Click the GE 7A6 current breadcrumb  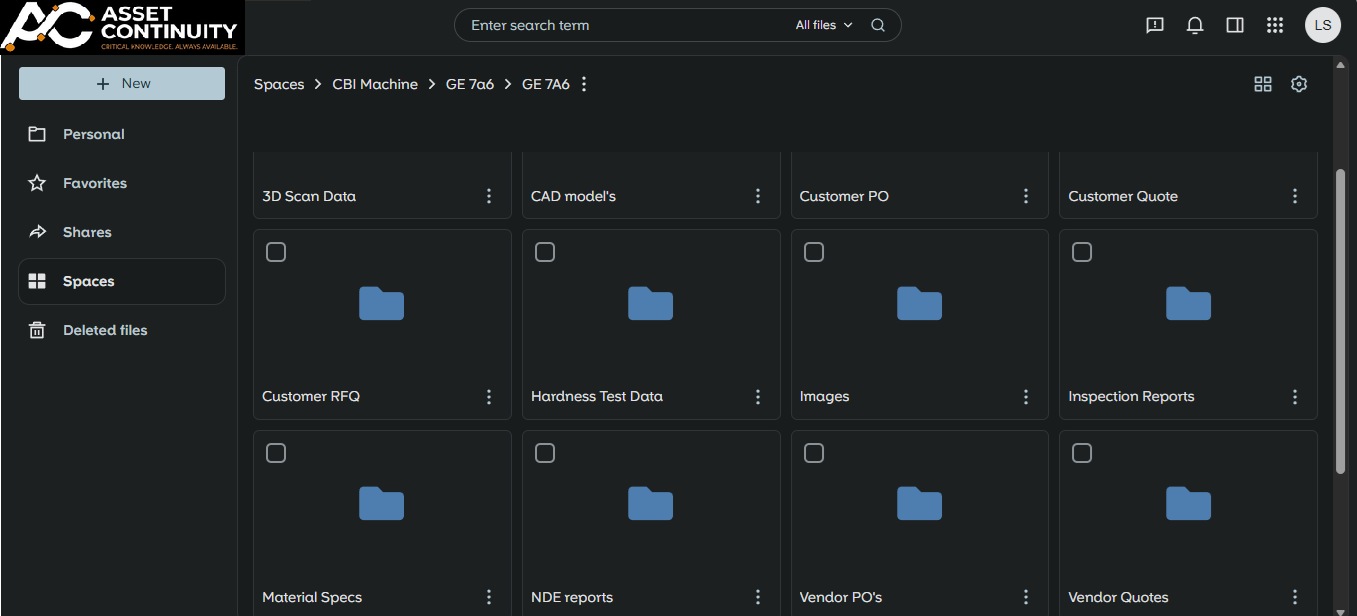click(546, 84)
